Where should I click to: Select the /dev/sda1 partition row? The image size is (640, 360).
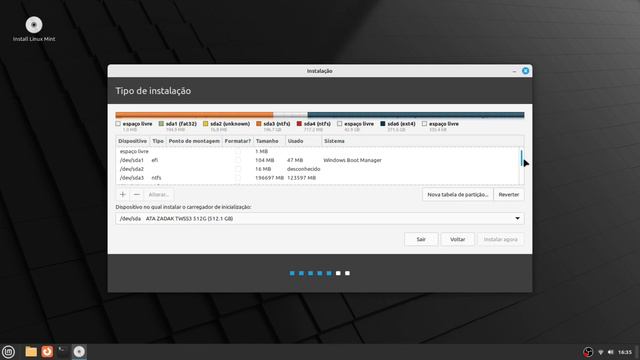317,160
